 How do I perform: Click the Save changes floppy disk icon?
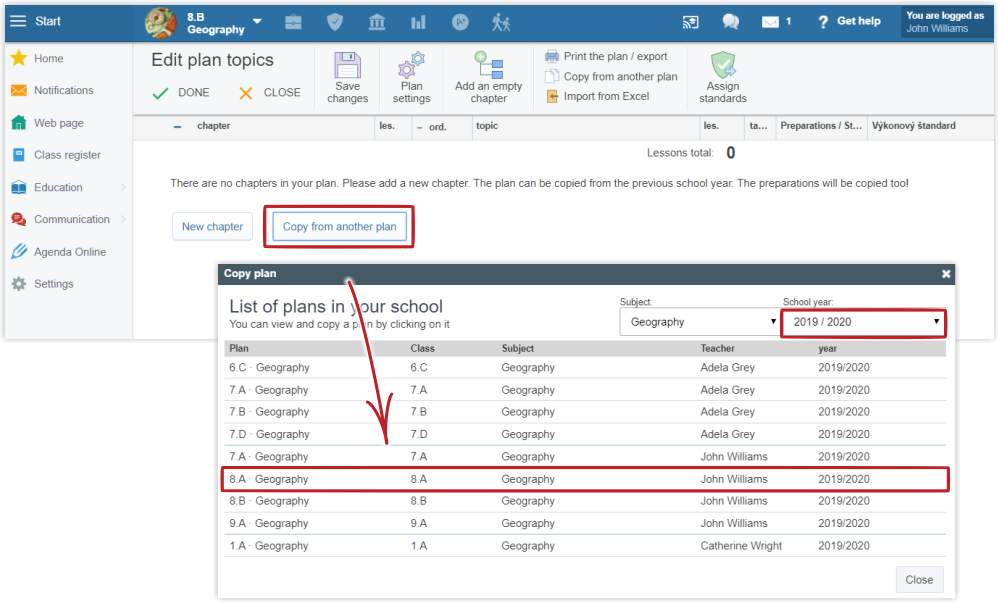347,66
